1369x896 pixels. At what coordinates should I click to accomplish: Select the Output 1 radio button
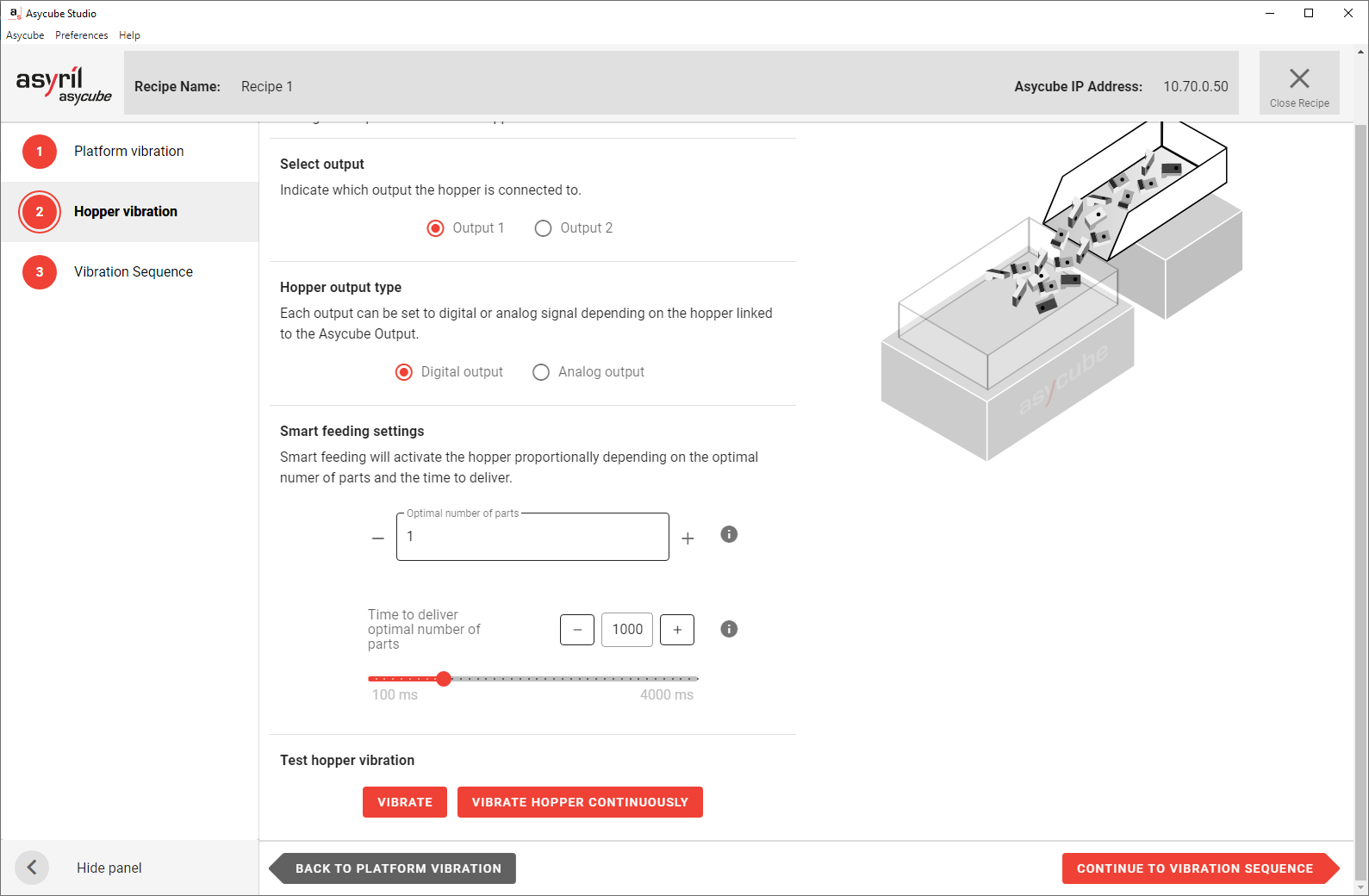[436, 228]
